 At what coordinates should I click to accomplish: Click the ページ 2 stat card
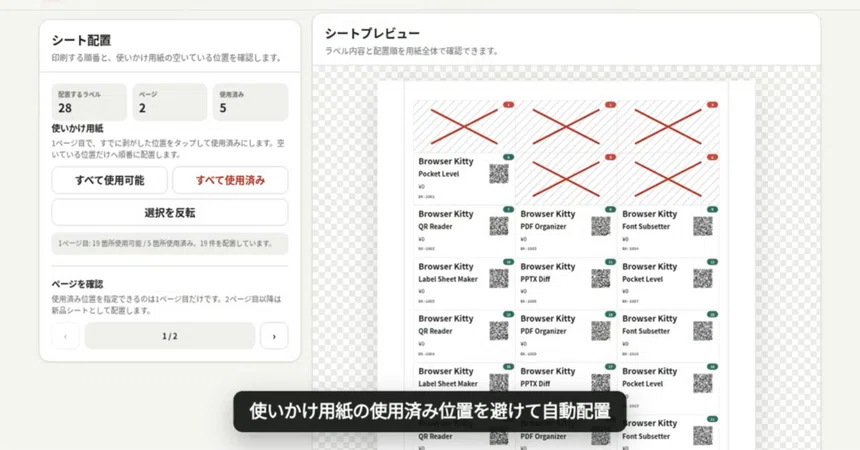[x=169, y=102]
